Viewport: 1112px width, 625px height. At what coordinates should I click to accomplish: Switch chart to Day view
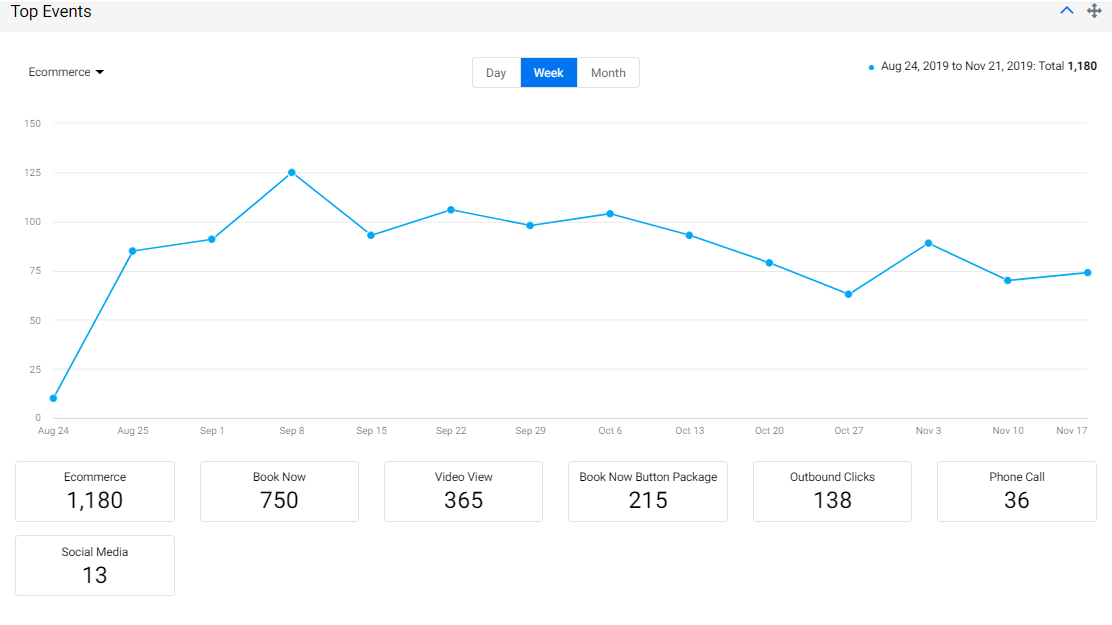click(496, 73)
